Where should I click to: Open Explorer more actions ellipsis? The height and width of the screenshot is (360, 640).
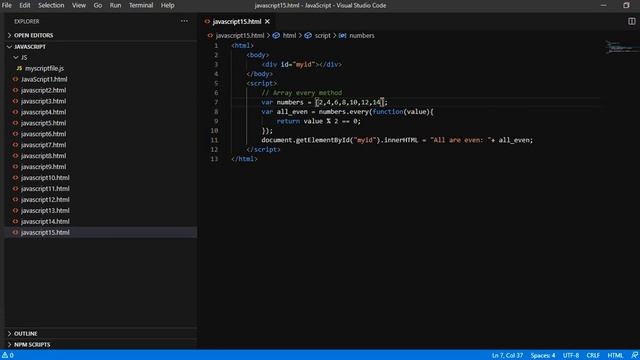(184, 21)
